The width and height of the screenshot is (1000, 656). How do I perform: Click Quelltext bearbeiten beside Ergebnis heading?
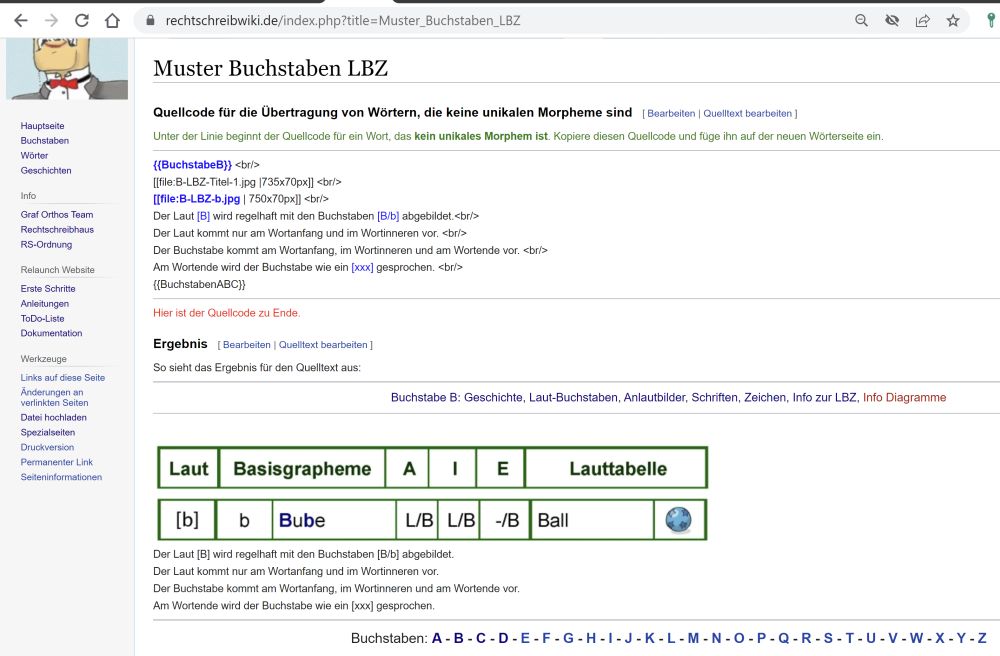click(323, 345)
